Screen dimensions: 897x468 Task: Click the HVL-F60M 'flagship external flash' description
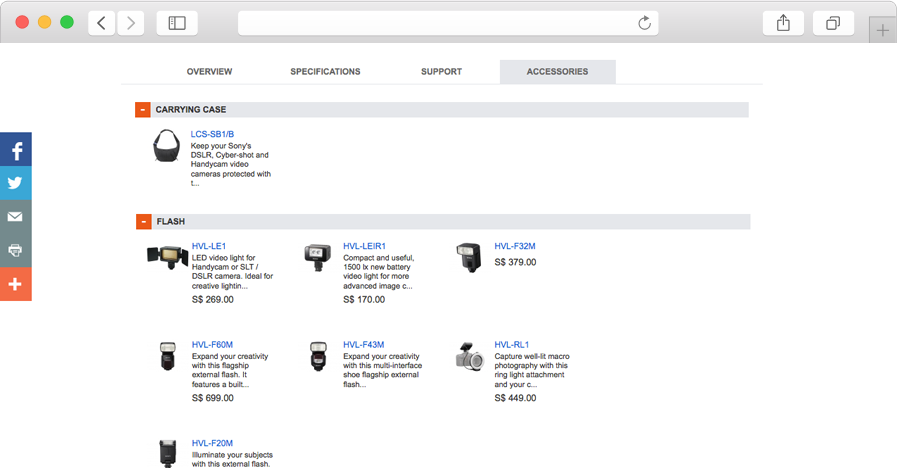[230, 370]
